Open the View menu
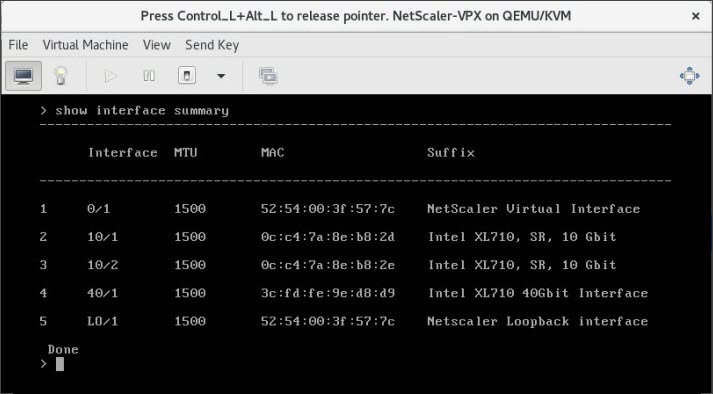The image size is (713, 394). (156, 45)
